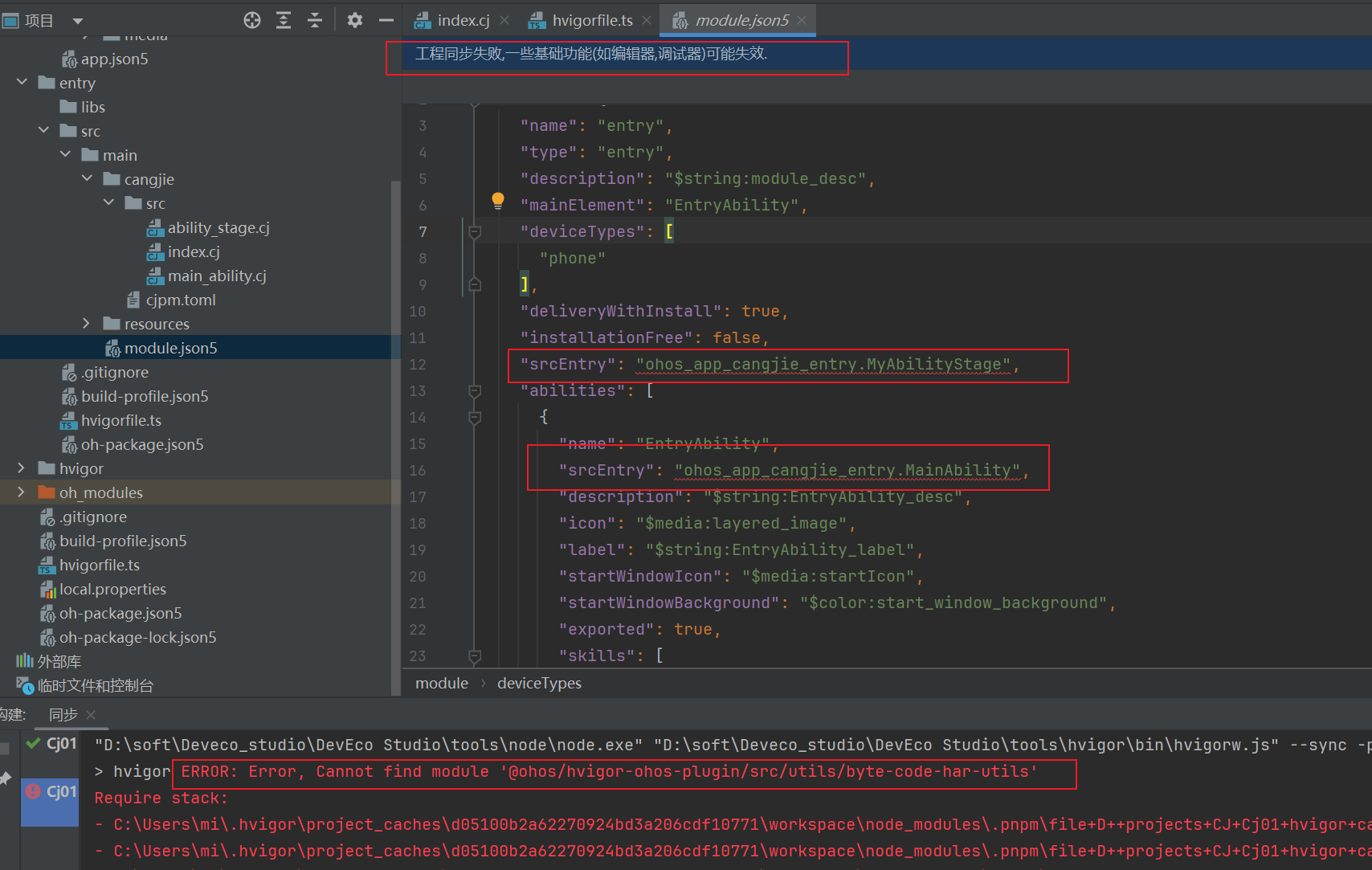
Task: Click line number 12 in the gutter
Action: (x=418, y=365)
